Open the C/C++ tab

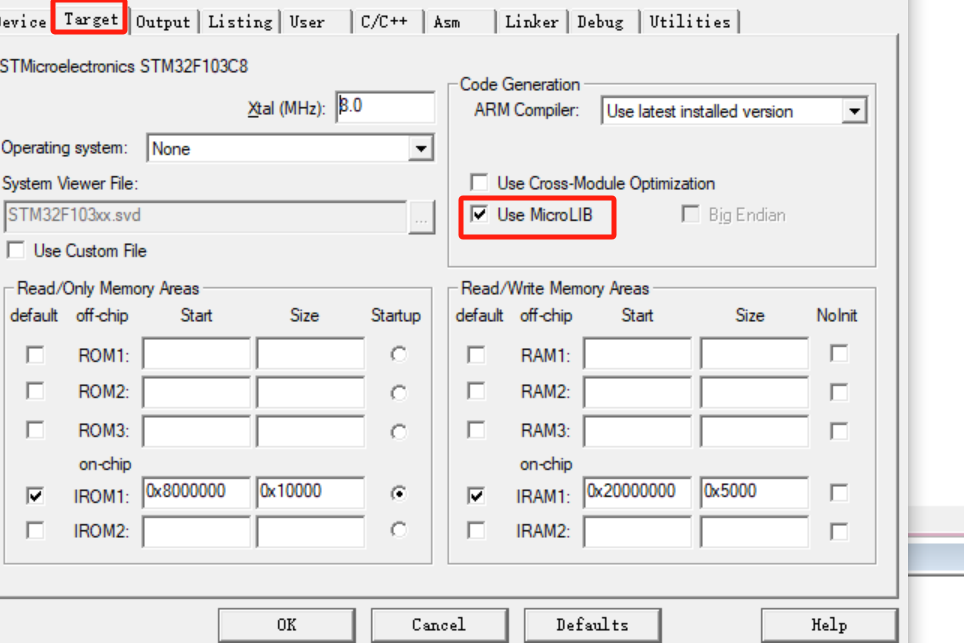click(x=387, y=22)
